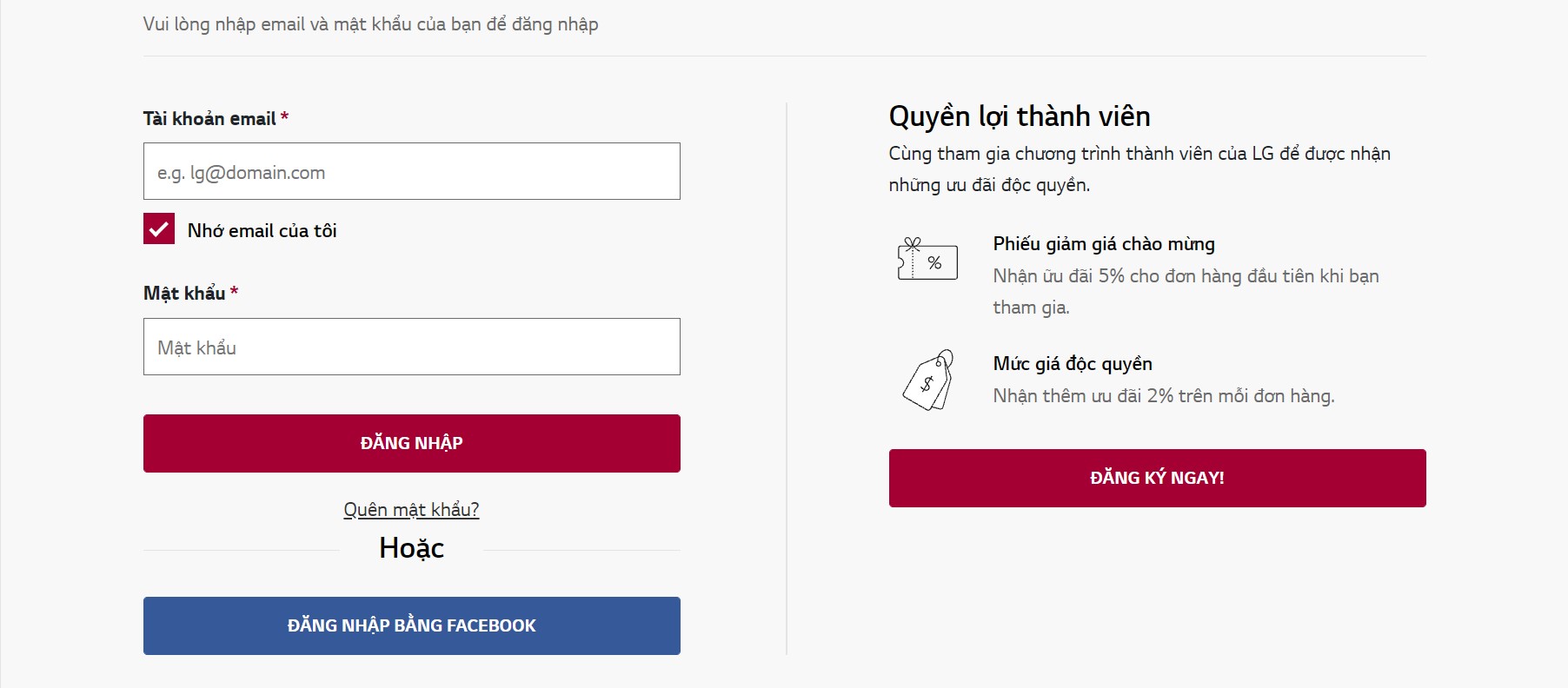The height and width of the screenshot is (688, 1568).
Task: Focus the Mật khẩu password field
Action: (412, 347)
